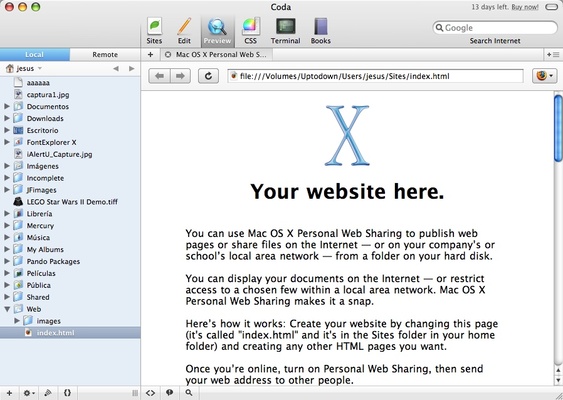Select the Shared folder
This screenshot has height=400, width=563.
70,297
